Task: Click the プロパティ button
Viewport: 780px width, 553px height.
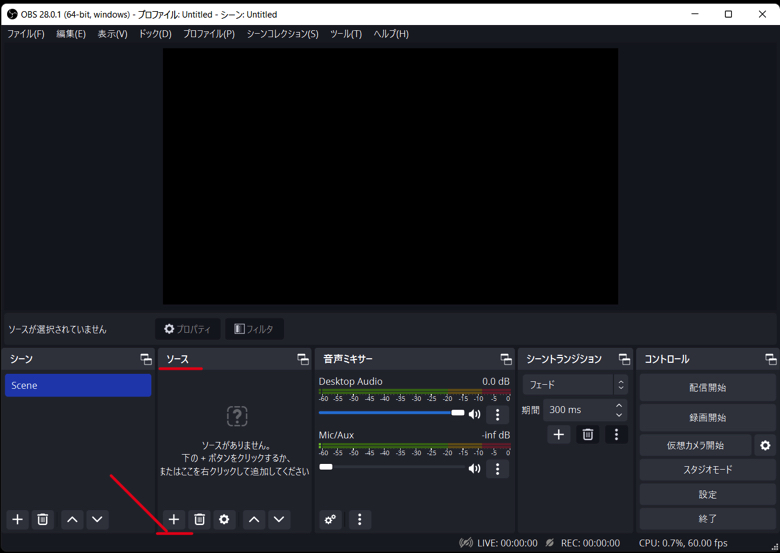Action: 188,329
